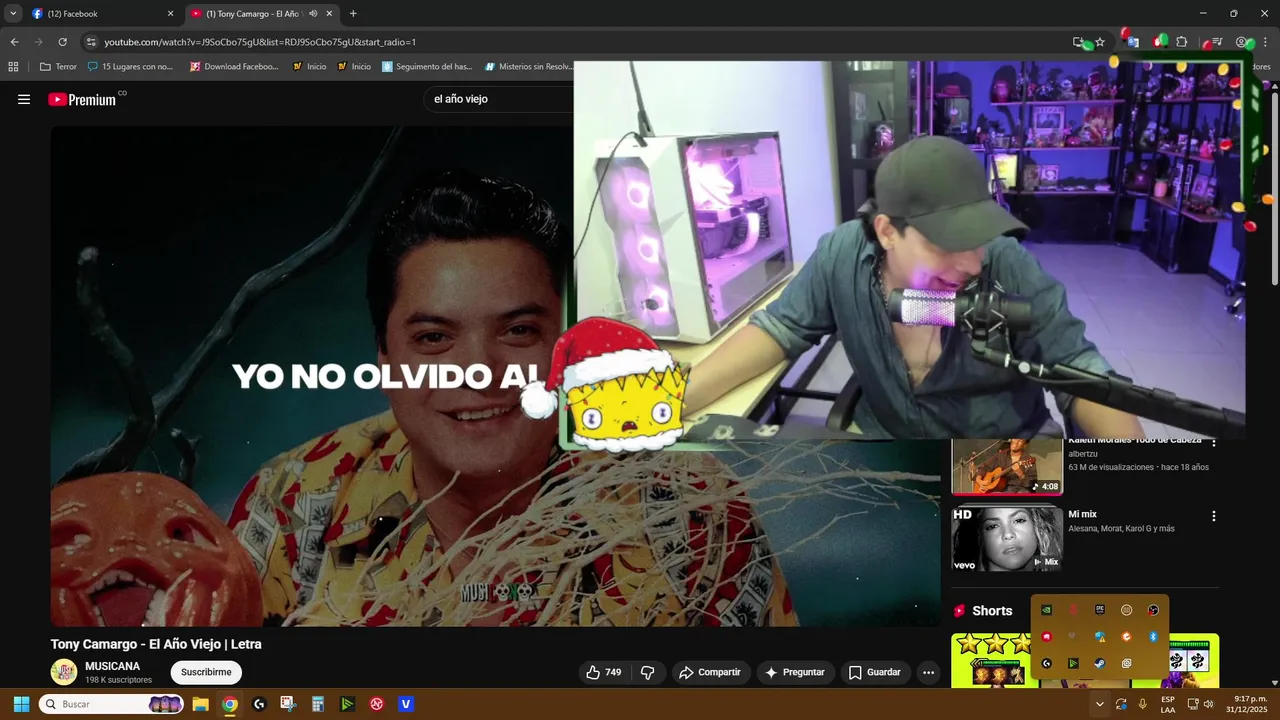Dislike the Tony Camargo video
Viewport: 1280px width, 720px height.
tap(647, 672)
